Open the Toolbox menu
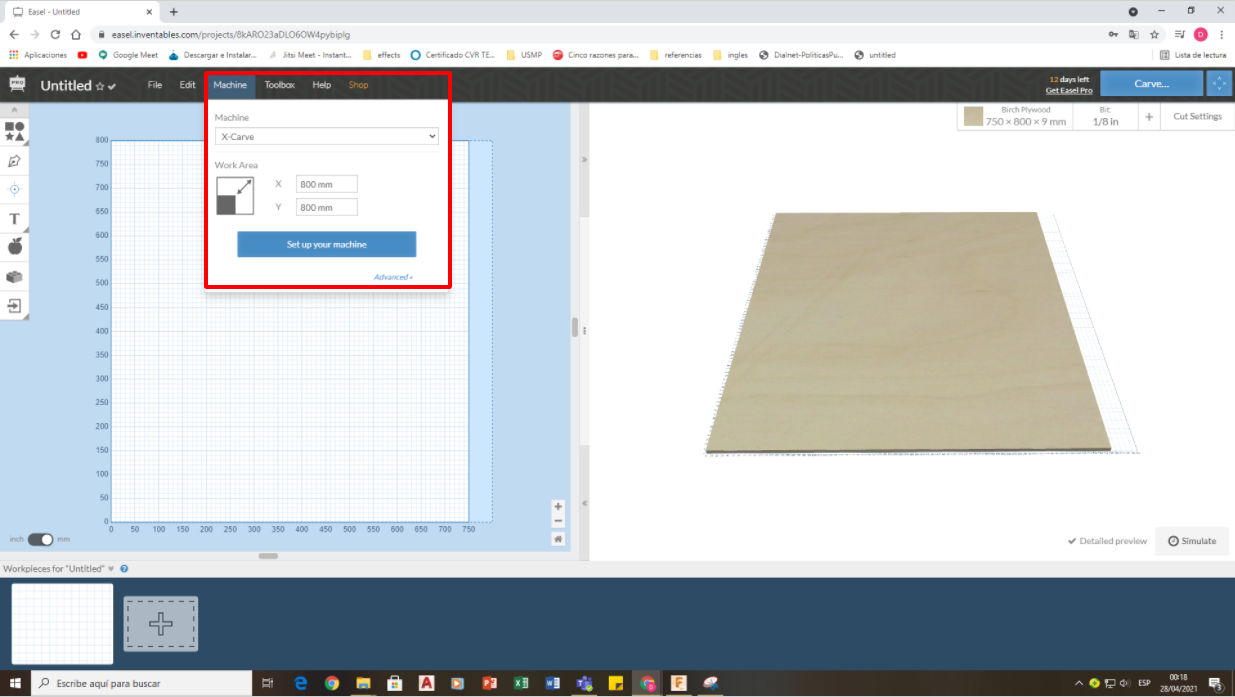The image size is (1235, 697). point(280,85)
